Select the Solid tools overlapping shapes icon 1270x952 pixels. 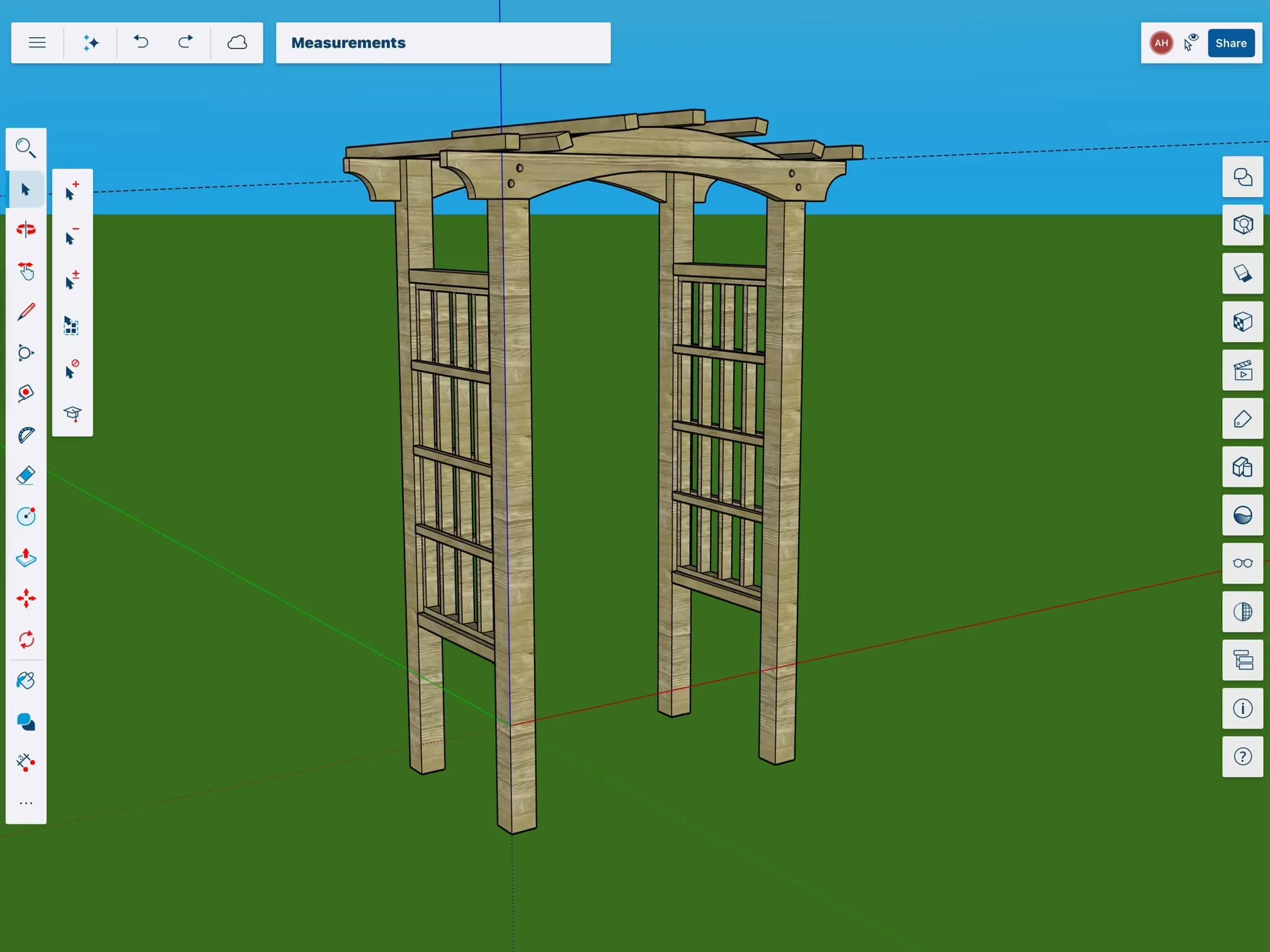26,722
